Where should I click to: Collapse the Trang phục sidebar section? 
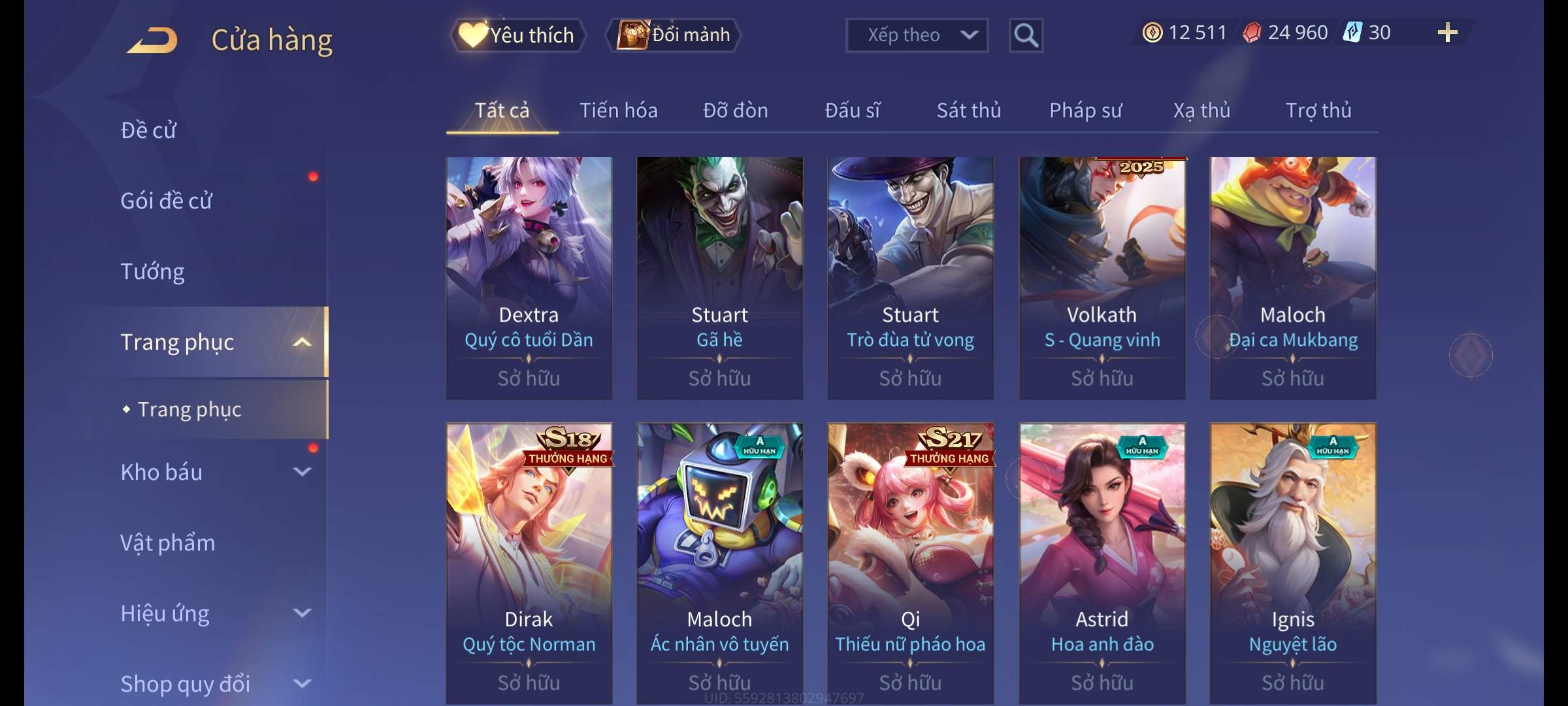(x=302, y=342)
